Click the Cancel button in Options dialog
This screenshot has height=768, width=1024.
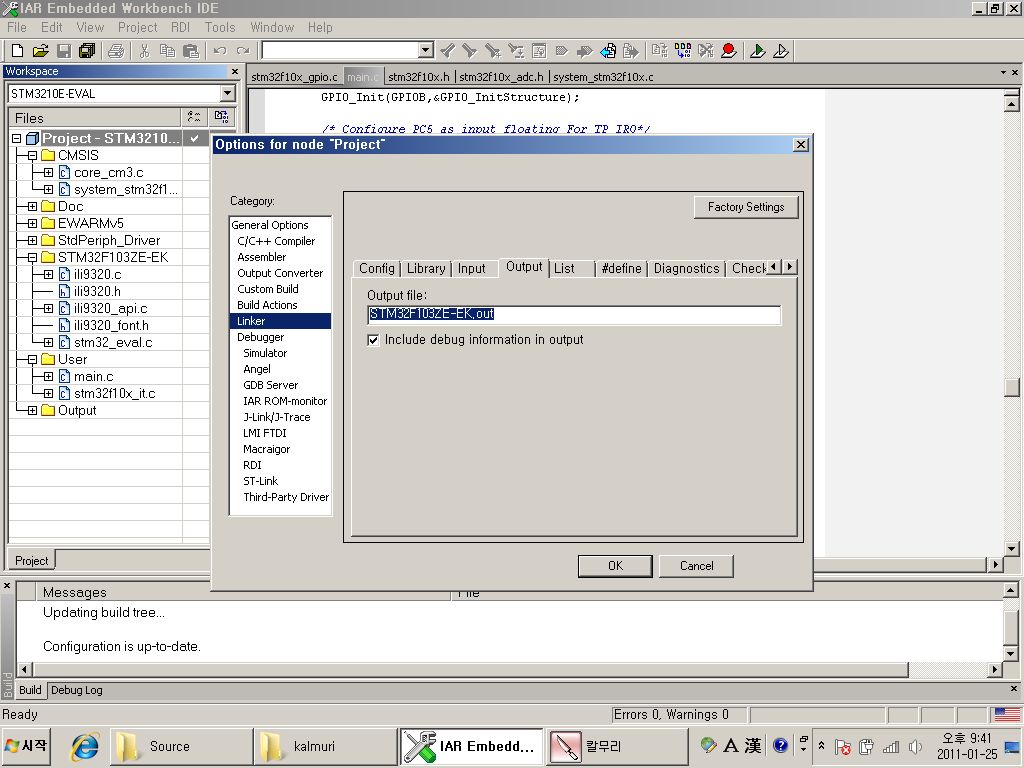click(x=696, y=566)
